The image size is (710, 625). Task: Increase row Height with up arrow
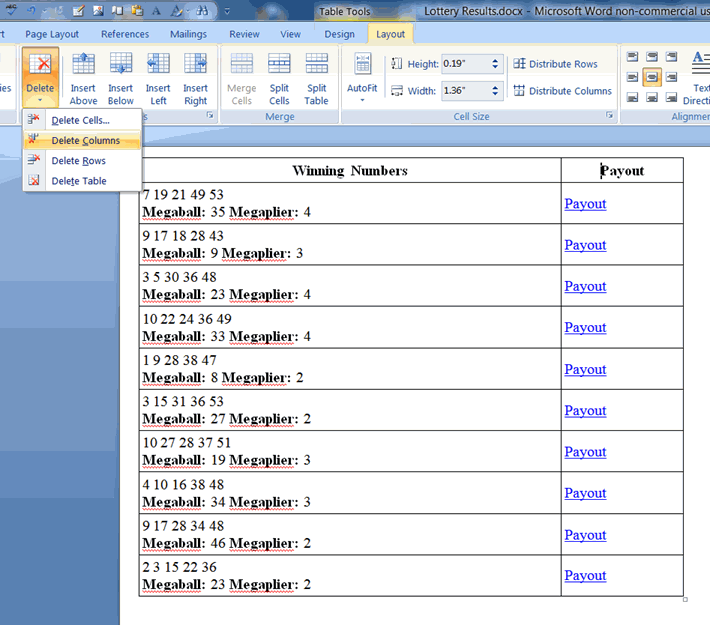(x=495, y=60)
